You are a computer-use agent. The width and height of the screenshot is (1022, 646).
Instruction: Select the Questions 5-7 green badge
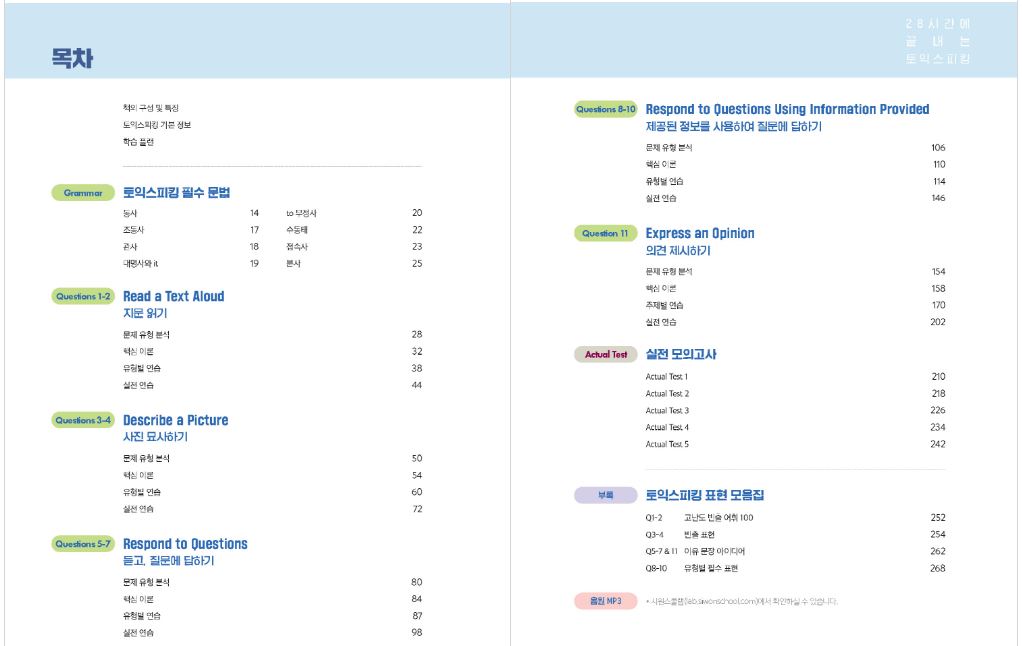[x=83, y=544]
